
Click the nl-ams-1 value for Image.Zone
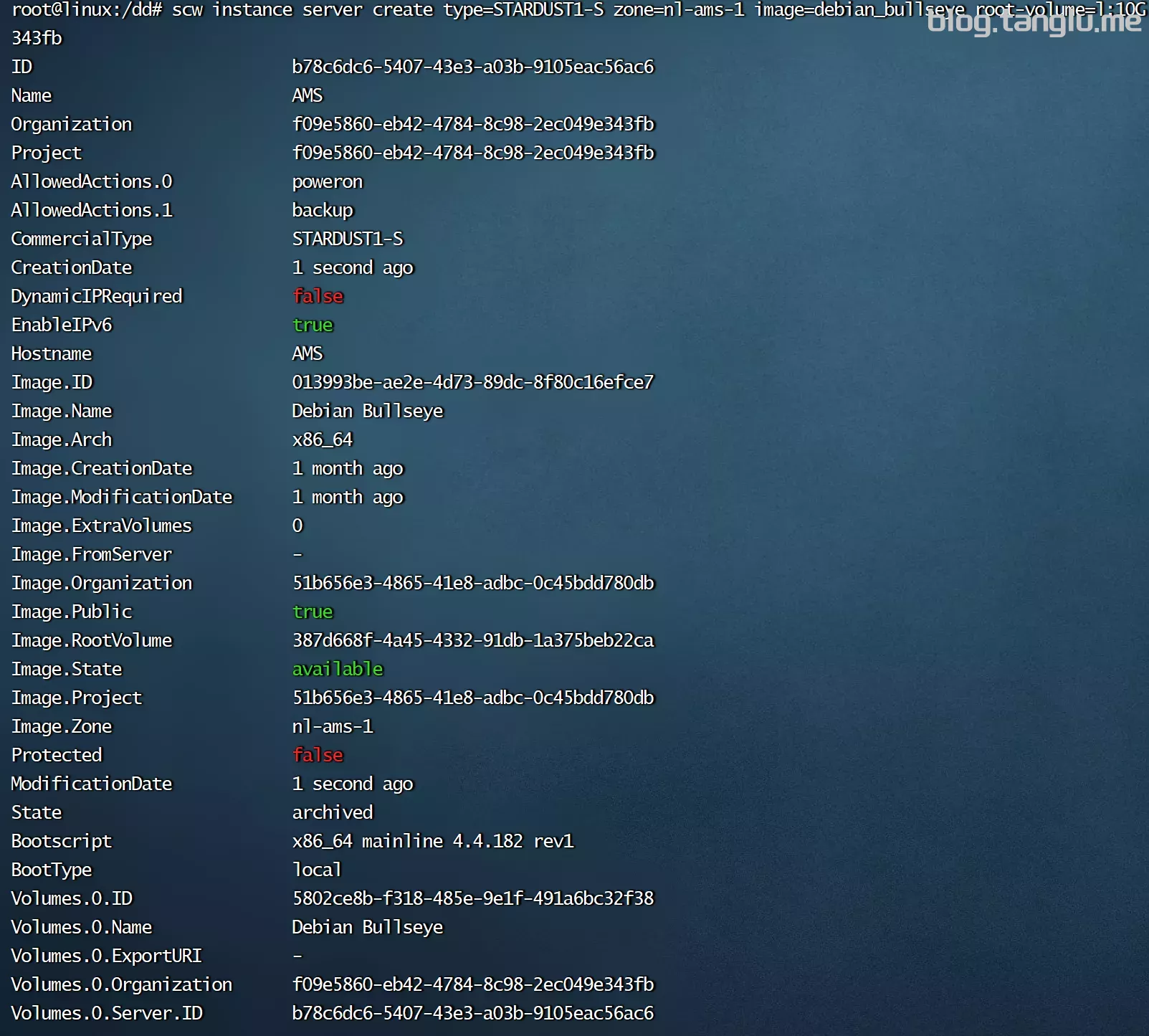pyautogui.click(x=333, y=726)
